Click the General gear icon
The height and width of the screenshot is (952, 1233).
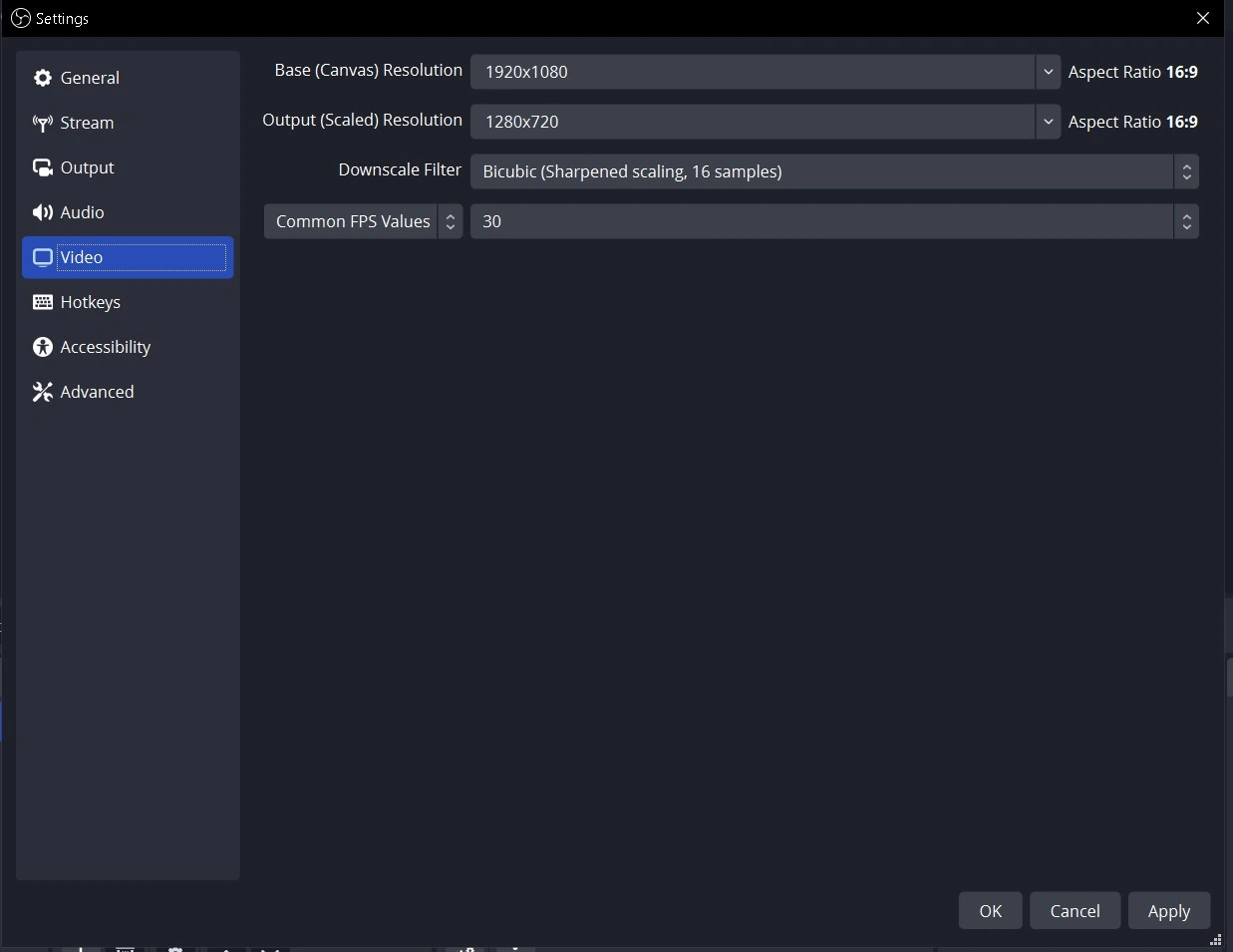[x=43, y=78]
